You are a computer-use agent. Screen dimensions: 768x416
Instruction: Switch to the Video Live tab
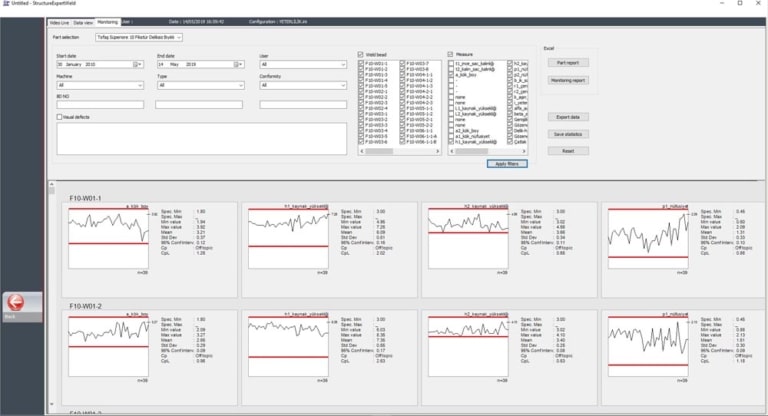(x=61, y=20)
